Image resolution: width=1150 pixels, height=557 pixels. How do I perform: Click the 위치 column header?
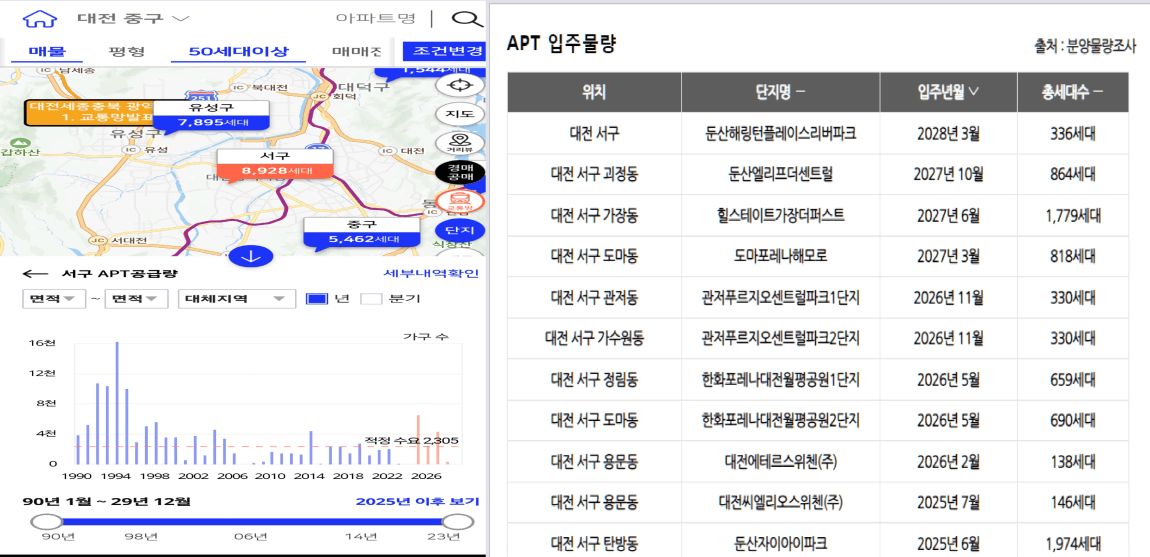594,92
